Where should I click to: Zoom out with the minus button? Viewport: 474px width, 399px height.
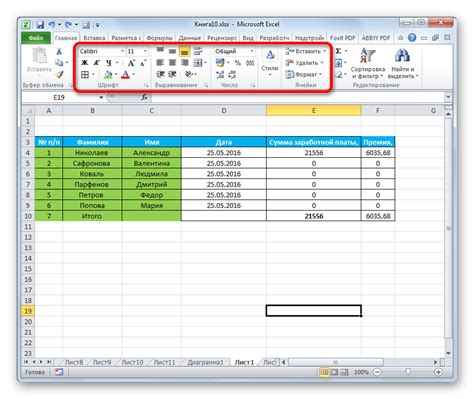coord(377,372)
